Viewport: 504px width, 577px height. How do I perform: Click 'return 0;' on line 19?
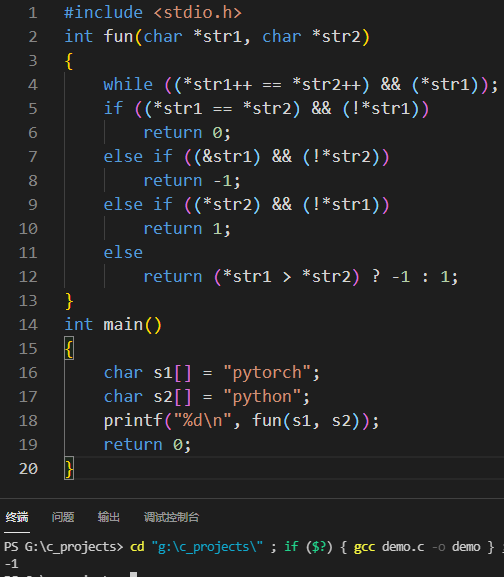click(148, 445)
